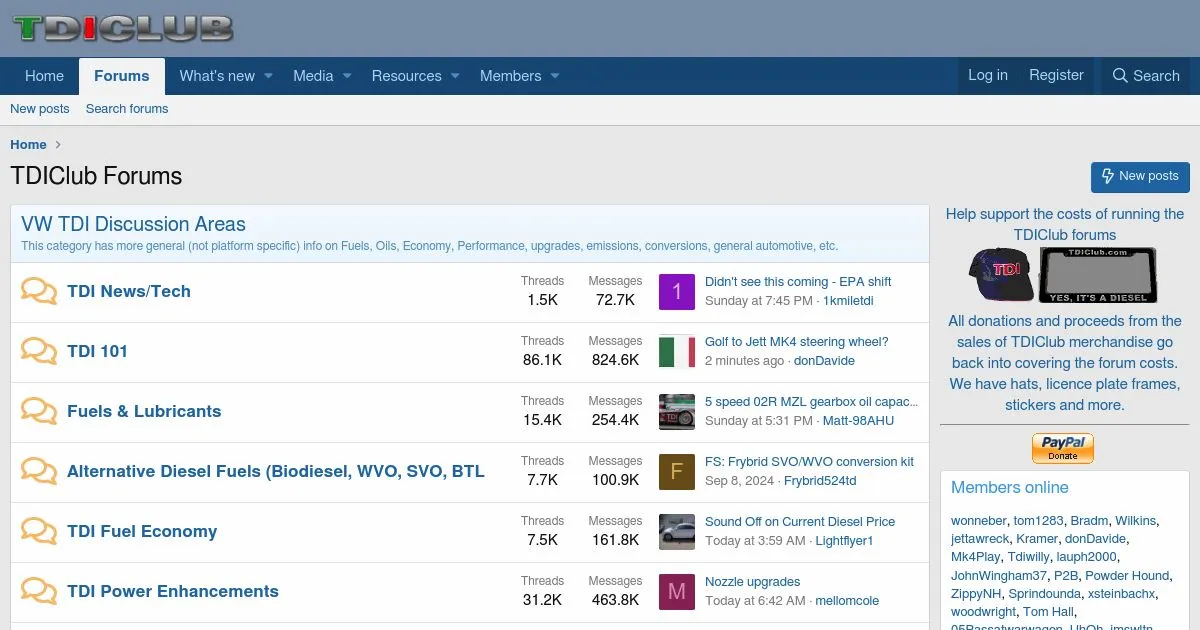Viewport: 1200px width, 630px height.
Task: Click username 1kmiletdi
Action: [x=848, y=301]
